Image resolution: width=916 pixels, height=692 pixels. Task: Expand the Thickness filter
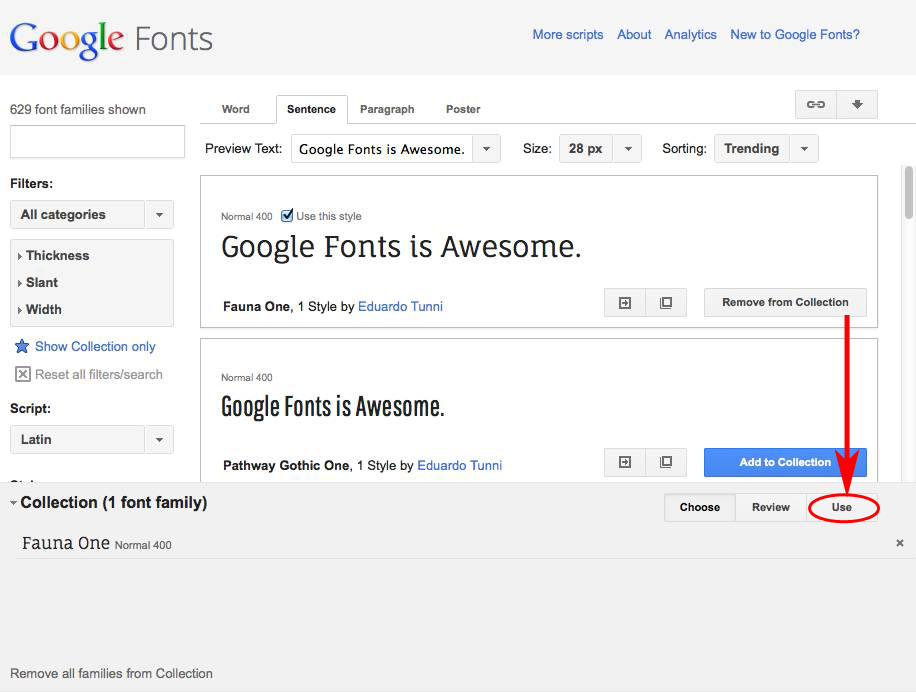(x=53, y=256)
